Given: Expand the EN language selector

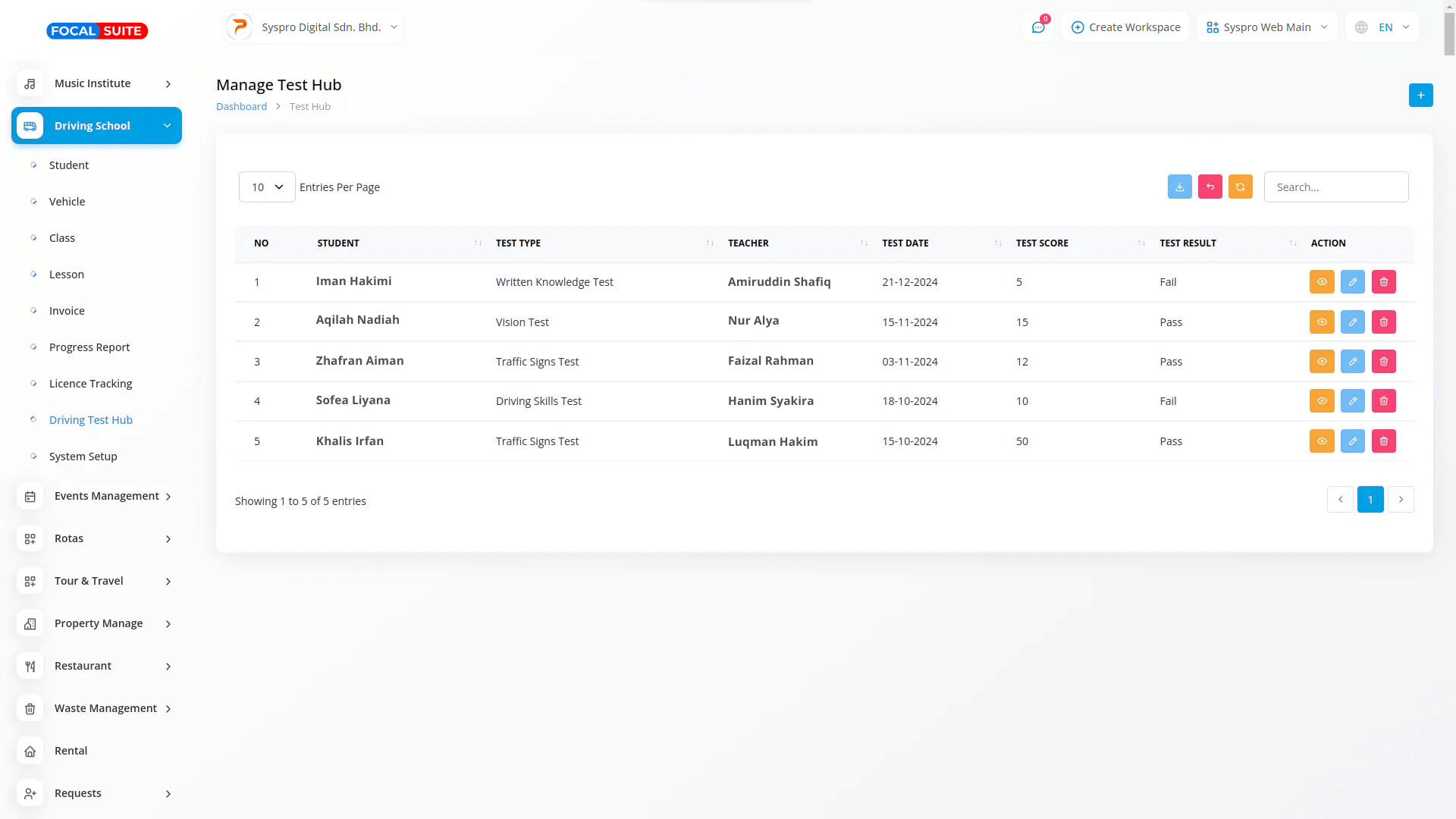Looking at the screenshot, I should 1382,27.
